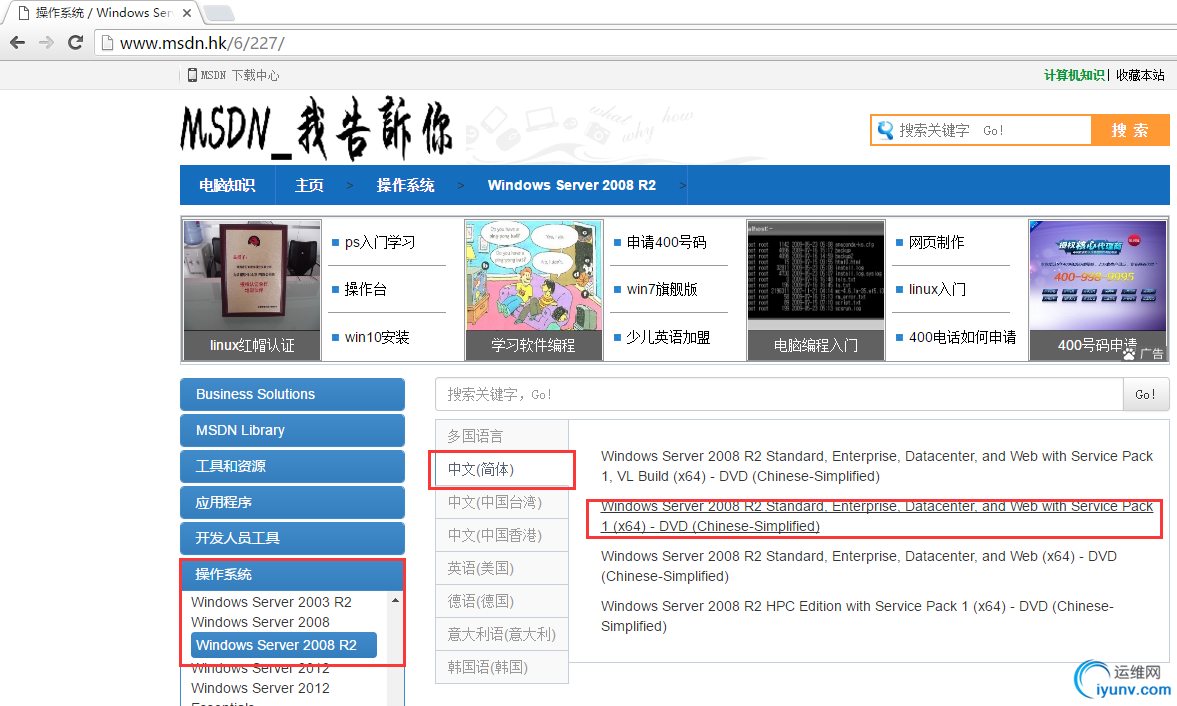Click 收藏本站 link
This screenshot has height=706, width=1177.
click(1139, 75)
